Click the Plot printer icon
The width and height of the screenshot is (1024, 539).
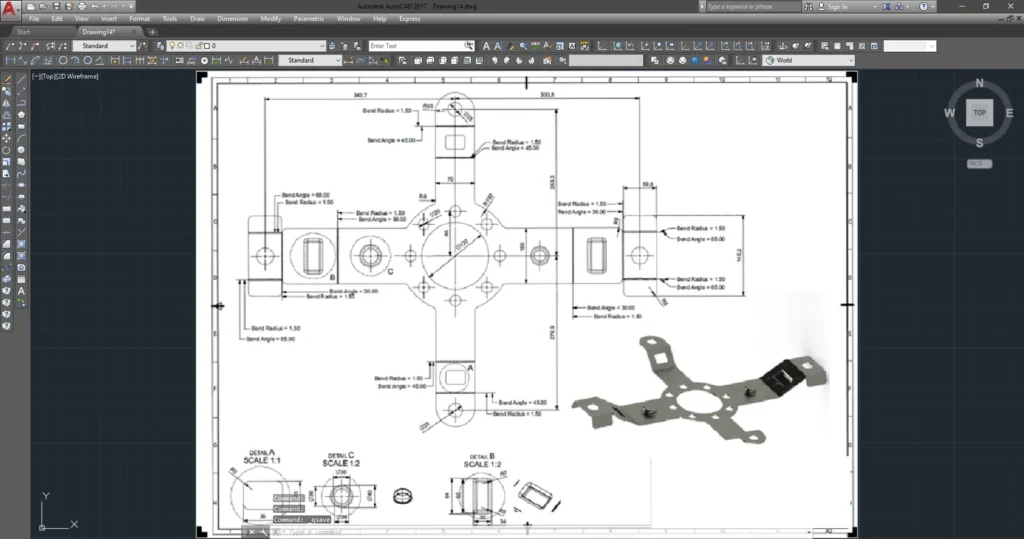coord(80,6)
